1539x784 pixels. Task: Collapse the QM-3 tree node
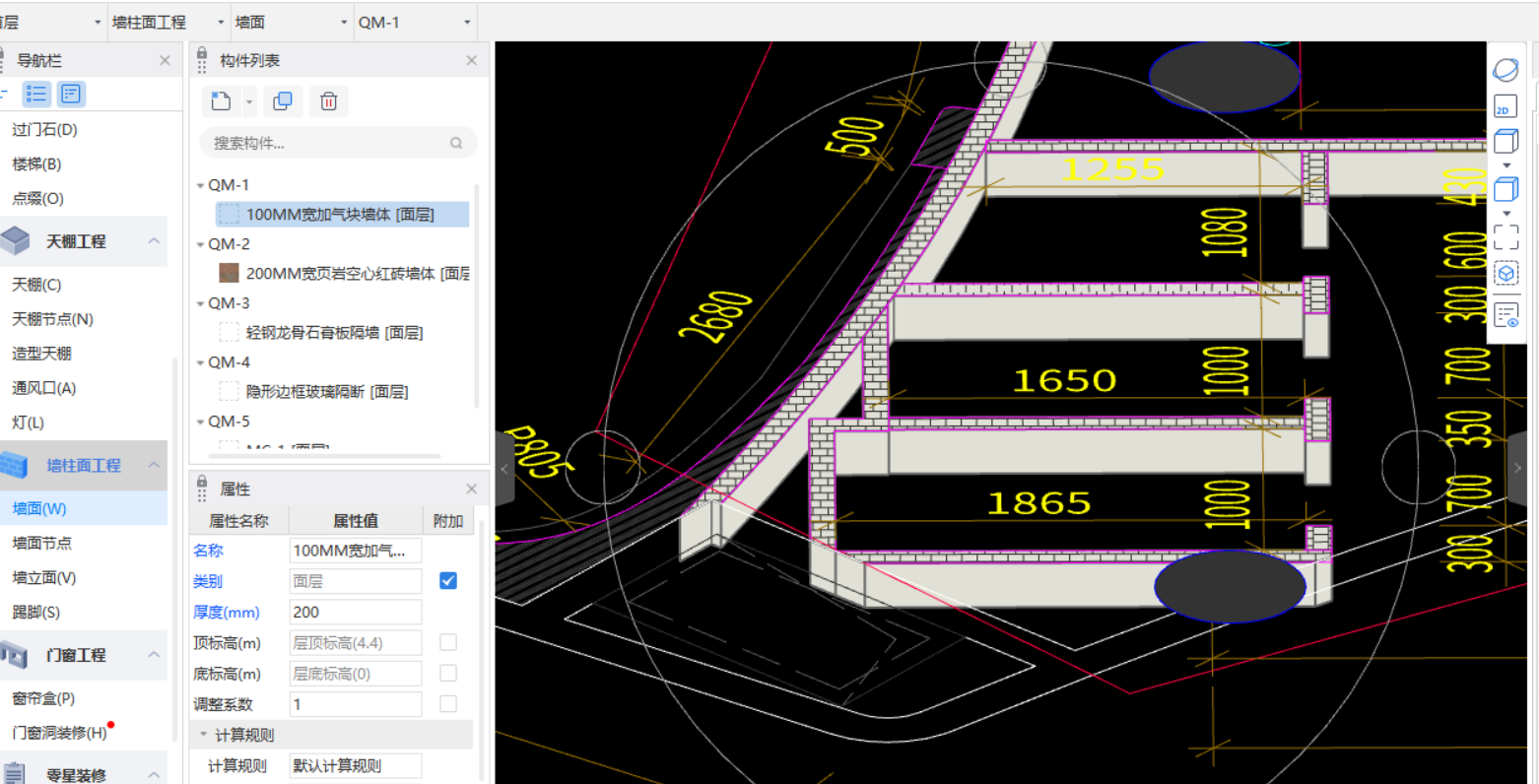[200, 303]
